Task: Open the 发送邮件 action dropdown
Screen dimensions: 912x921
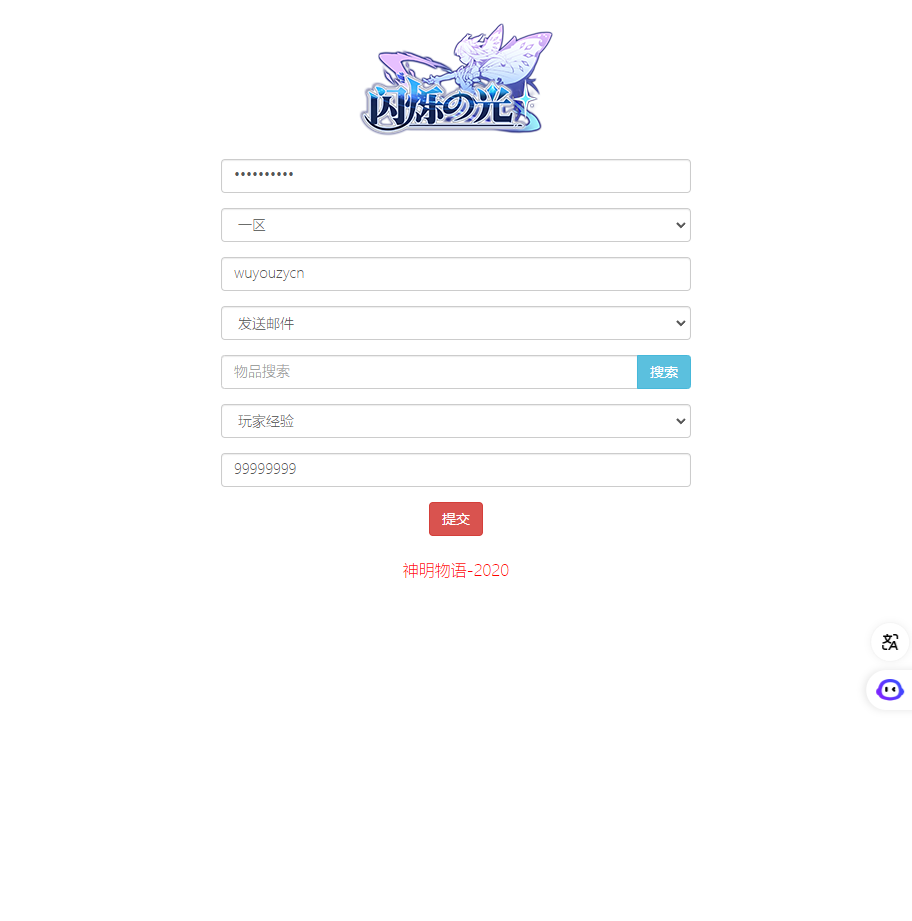Action: (x=456, y=323)
